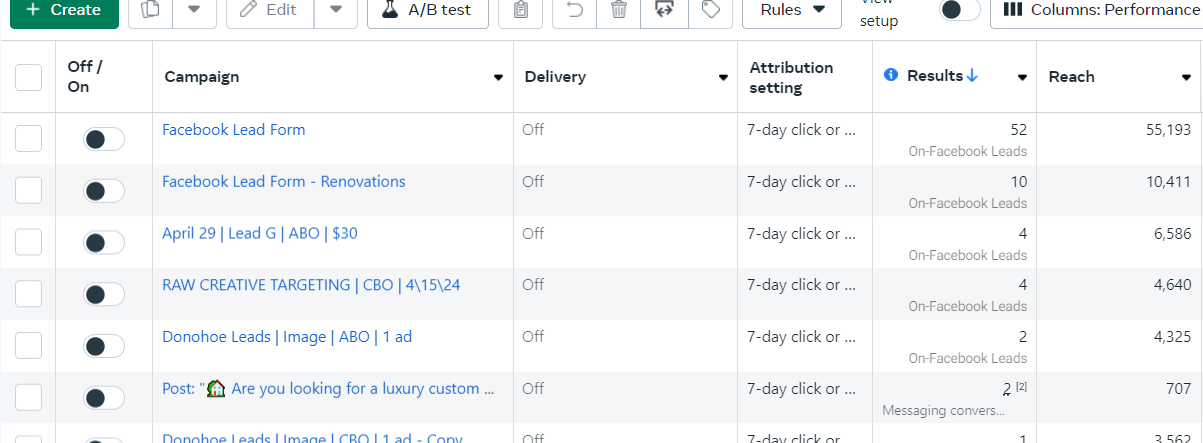
Task: Toggle the View setup switch
Action: 959,10
